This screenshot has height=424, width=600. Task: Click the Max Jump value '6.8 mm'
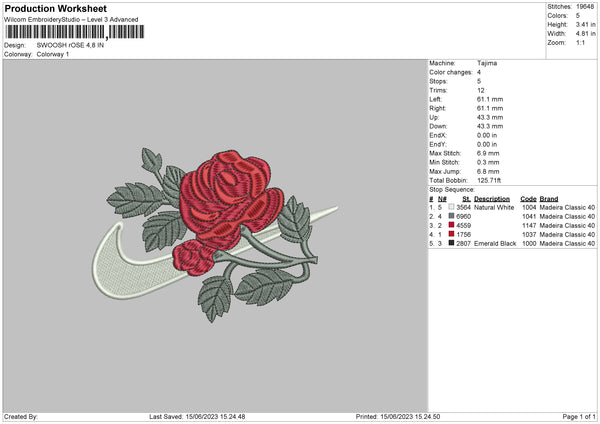(488, 172)
